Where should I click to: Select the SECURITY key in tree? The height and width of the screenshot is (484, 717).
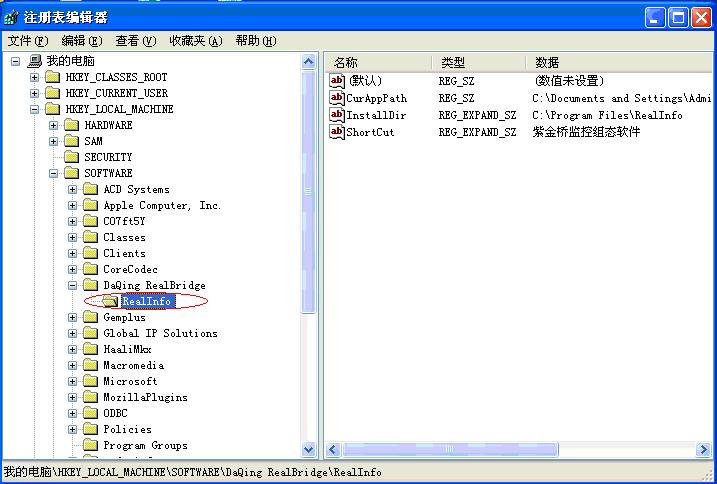108,157
